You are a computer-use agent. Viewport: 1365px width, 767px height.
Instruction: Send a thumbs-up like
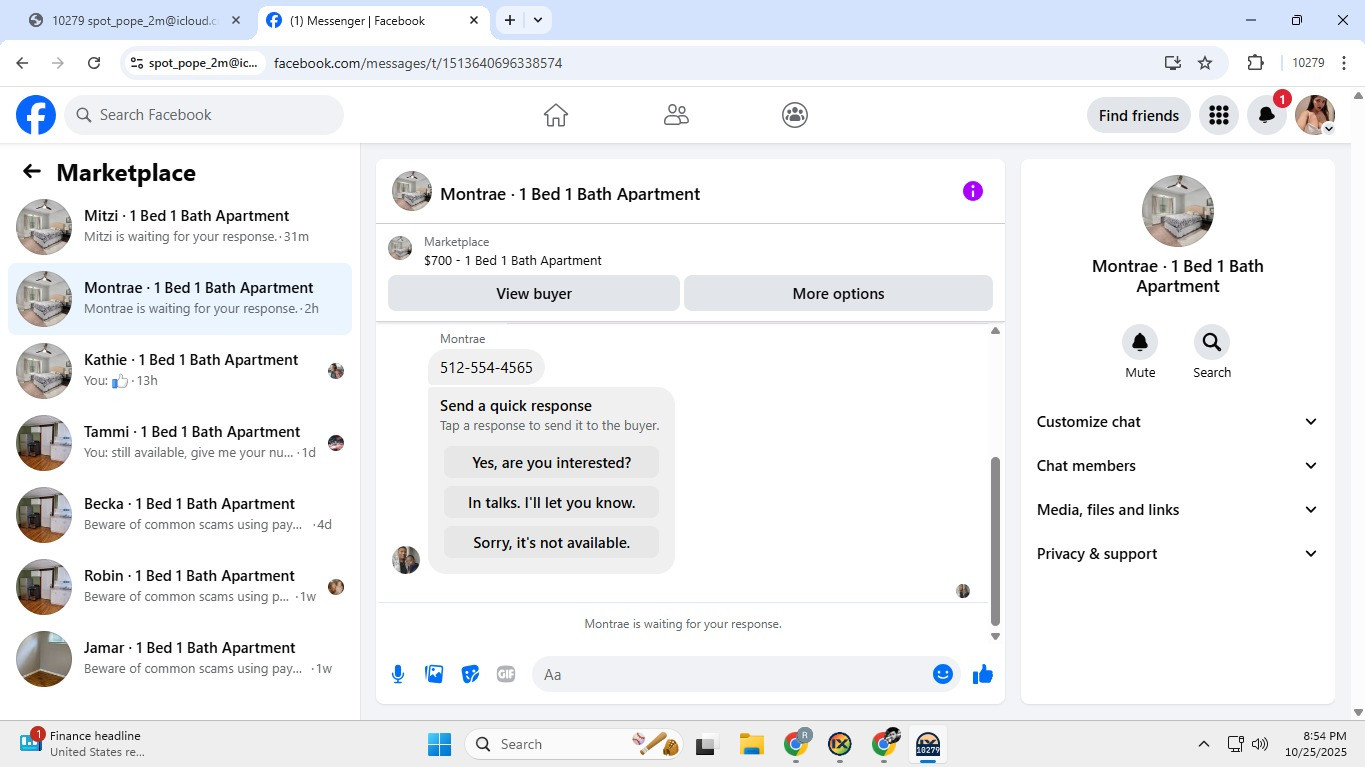tap(983, 674)
